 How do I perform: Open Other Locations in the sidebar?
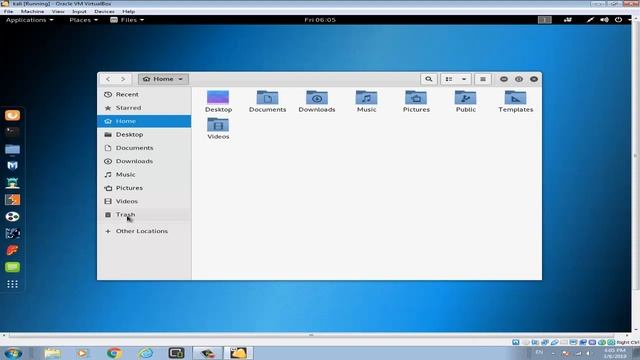144,231
